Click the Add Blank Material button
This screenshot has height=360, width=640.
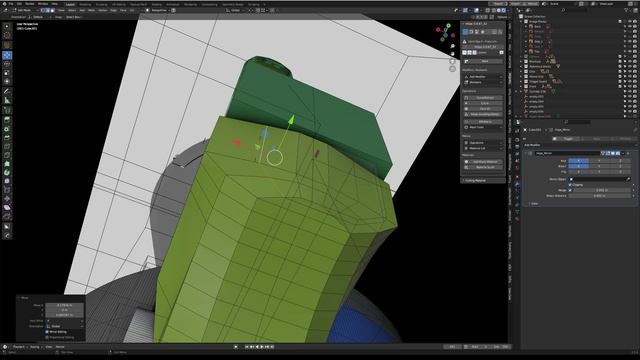coord(483,162)
